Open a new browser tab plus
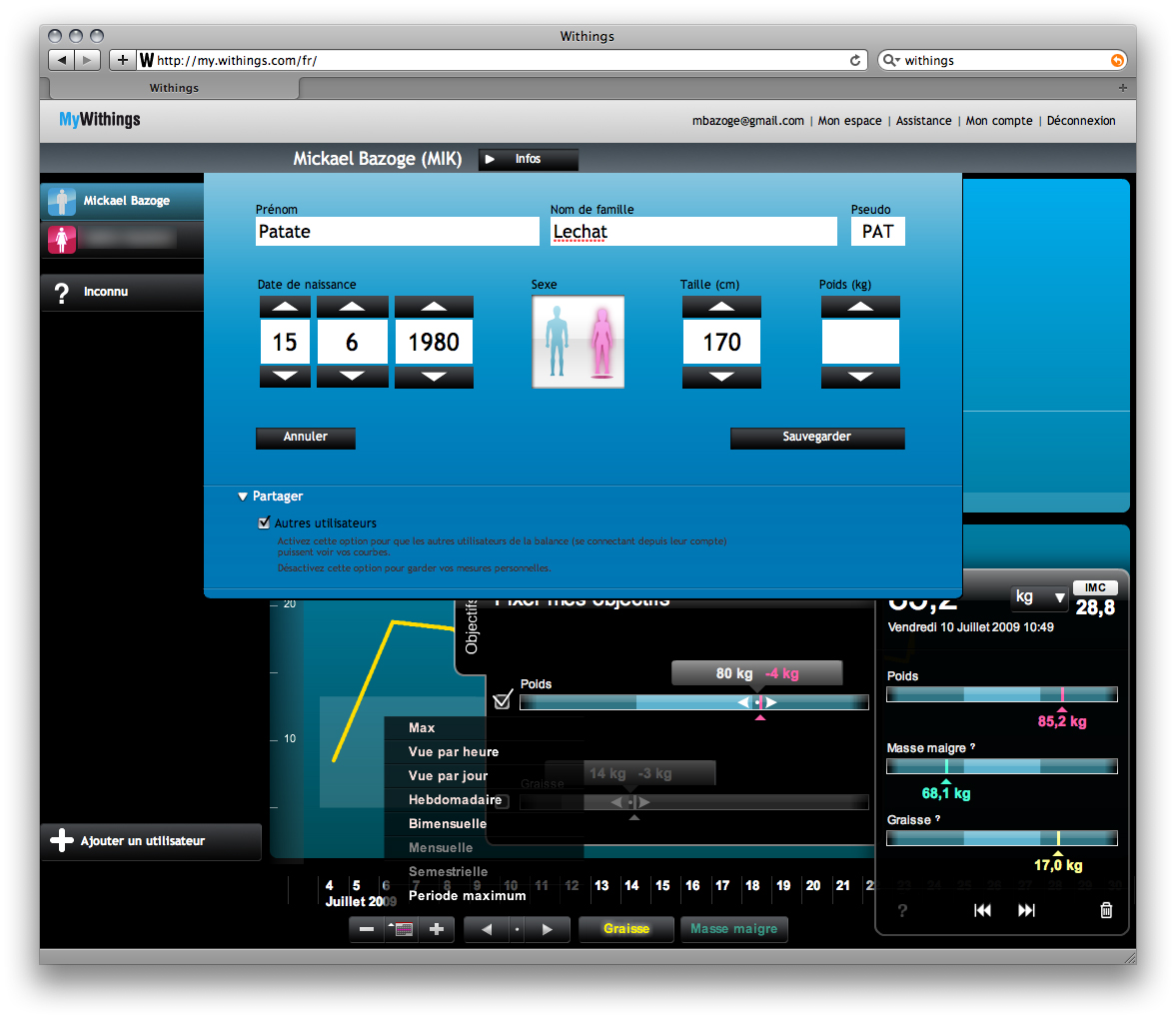 1123,88
